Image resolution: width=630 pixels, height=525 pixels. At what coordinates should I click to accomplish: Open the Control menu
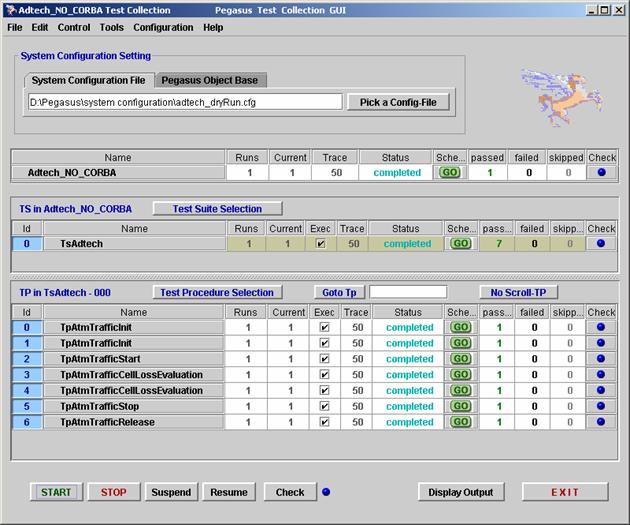74,27
